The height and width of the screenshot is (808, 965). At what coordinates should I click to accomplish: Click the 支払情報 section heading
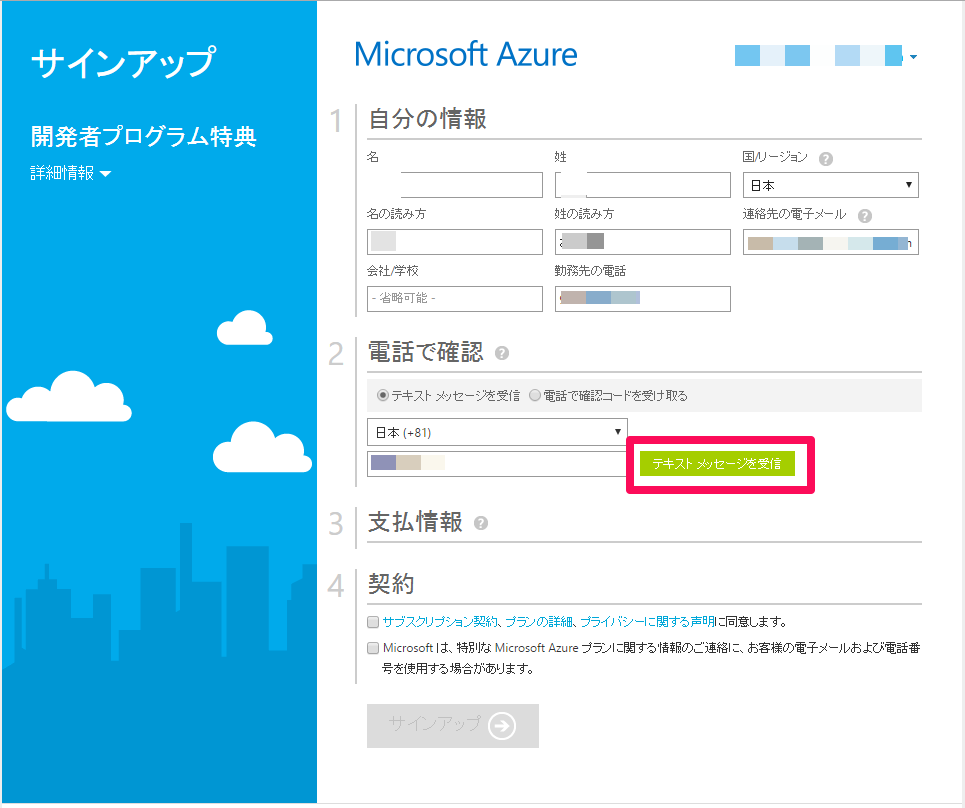pyautogui.click(x=415, y=522)
